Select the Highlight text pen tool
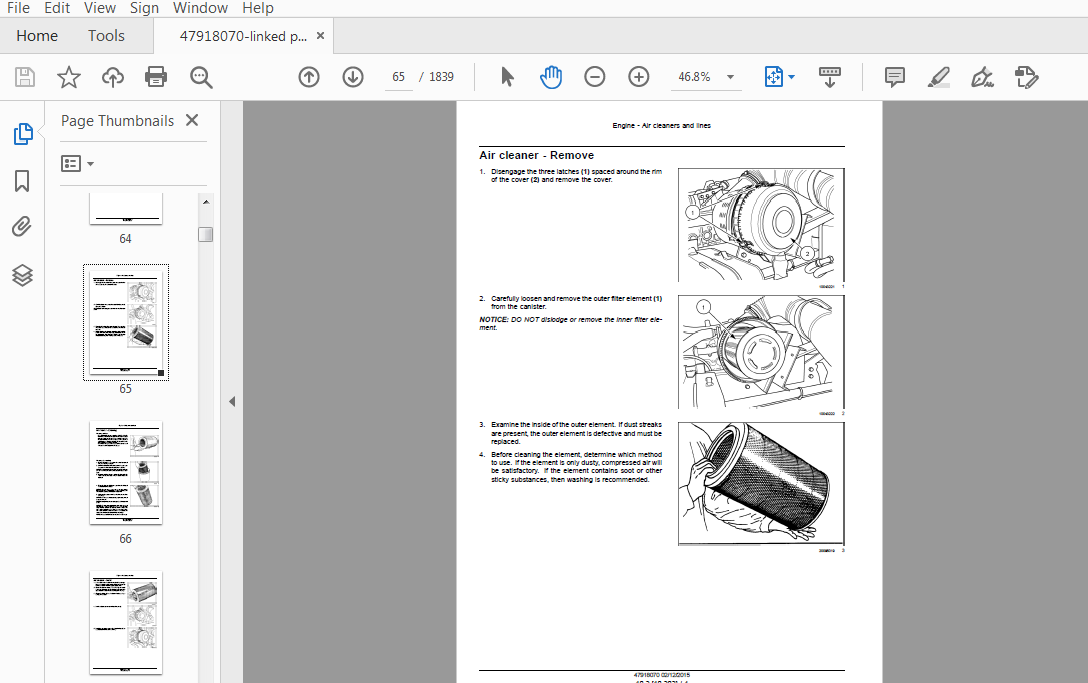 pyautogui.click(x=939, y=76)
